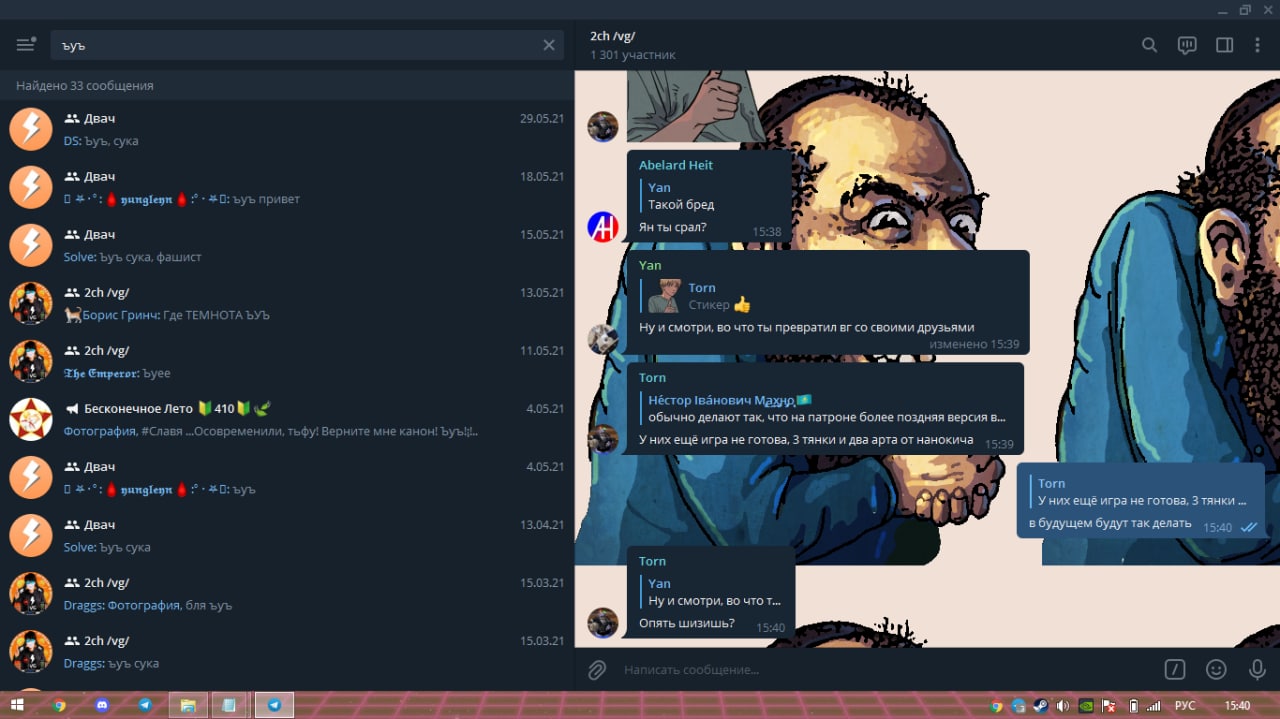Click the message text 'Опять шизишь?'
The image size is (1280, 719).
click(x=687, y=624)
